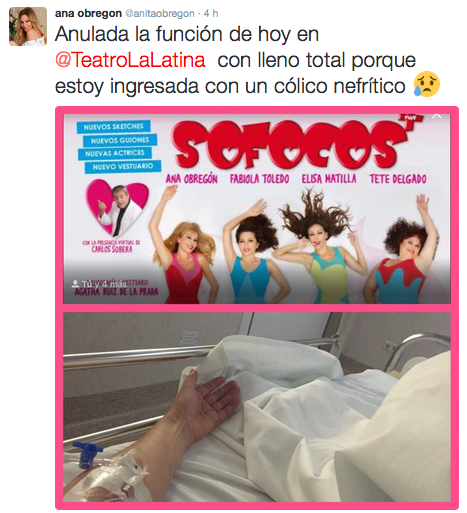Viewport: 467px width, 513px height.
Task: Click the 'NUEVO VESTUARIO' blue label
Action: tap(123, 166)
